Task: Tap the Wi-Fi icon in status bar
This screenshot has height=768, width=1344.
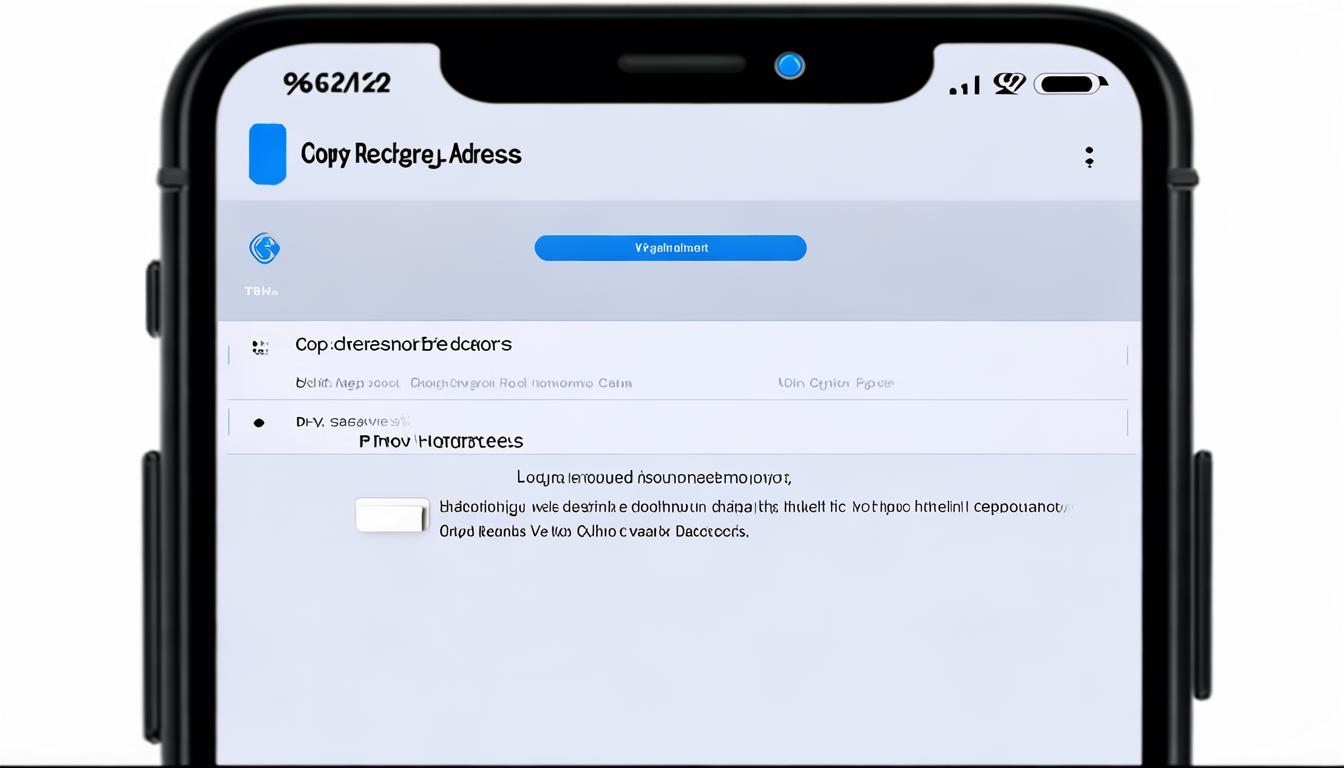Action: tap(1008, 84)
